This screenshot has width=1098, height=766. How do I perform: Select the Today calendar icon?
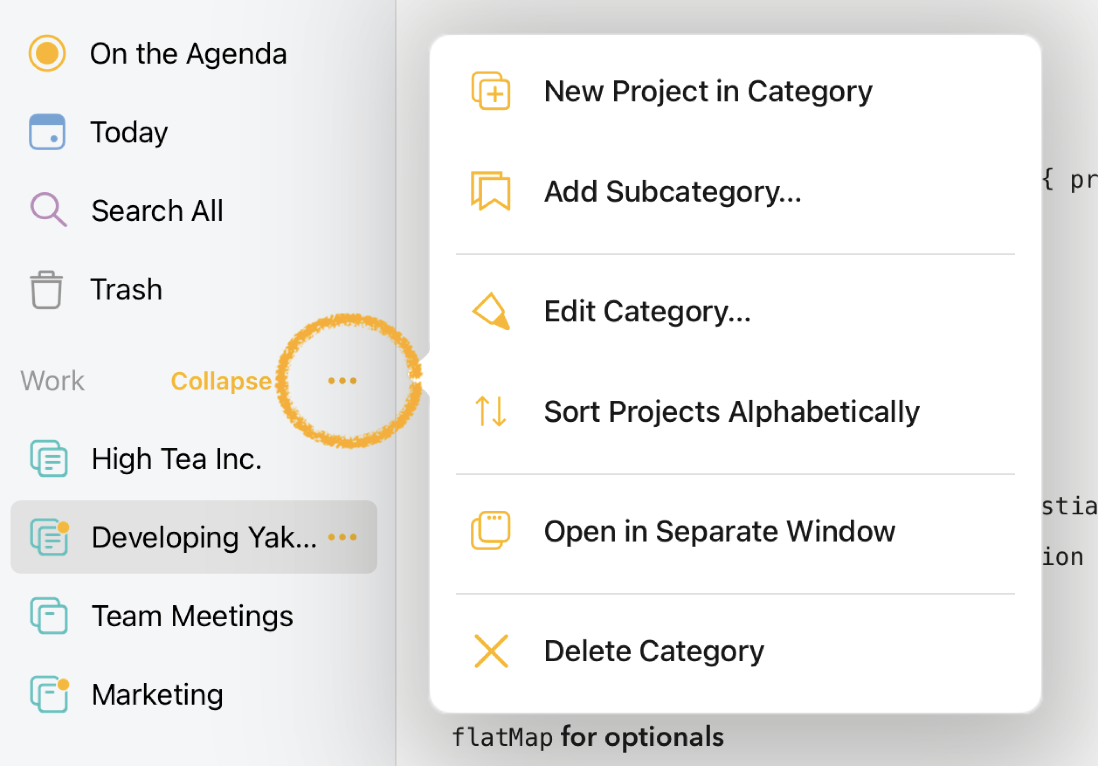pos(47,132)
